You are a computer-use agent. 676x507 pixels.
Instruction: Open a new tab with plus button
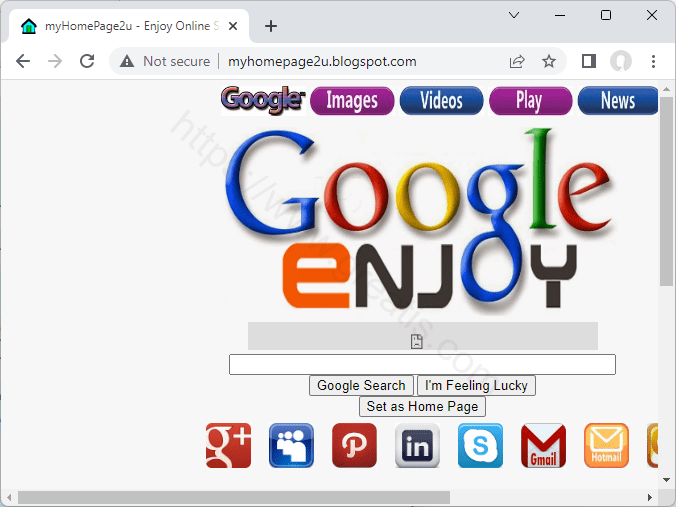click(x=271, y=26)
